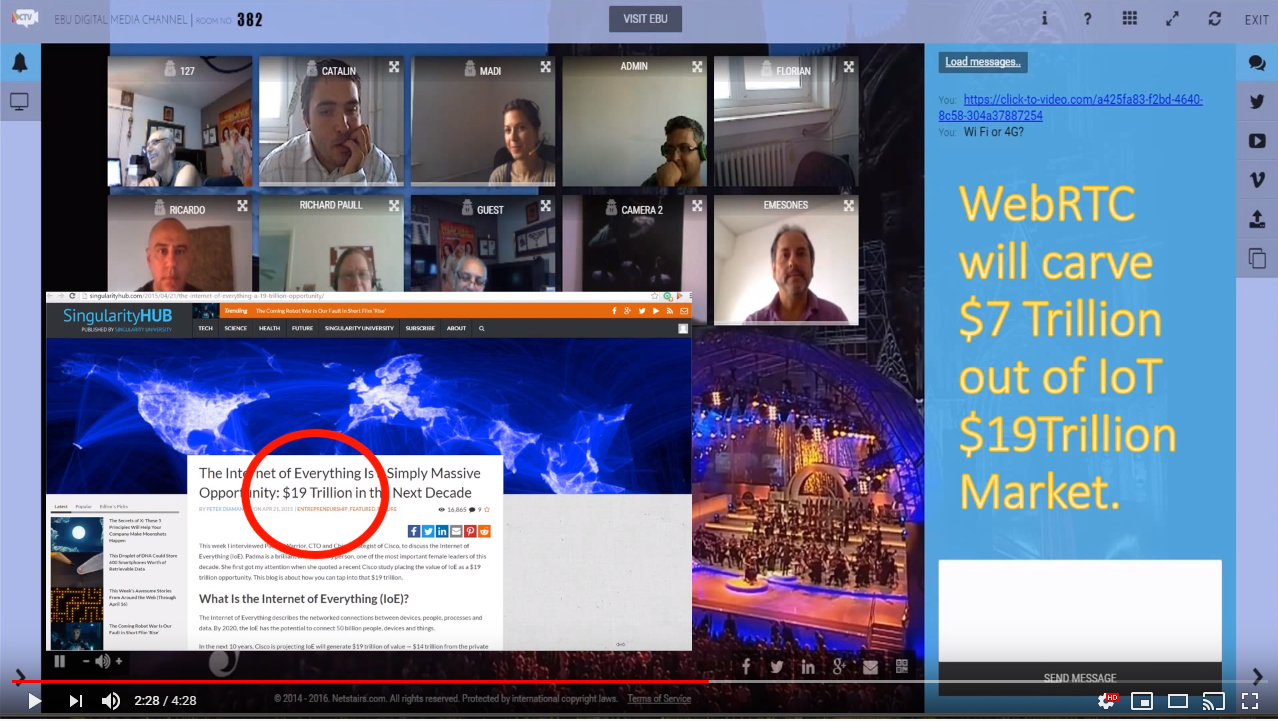Expand RICHARD PAULL's video tile
1278x721 pixels.
[x=395, y=206]
